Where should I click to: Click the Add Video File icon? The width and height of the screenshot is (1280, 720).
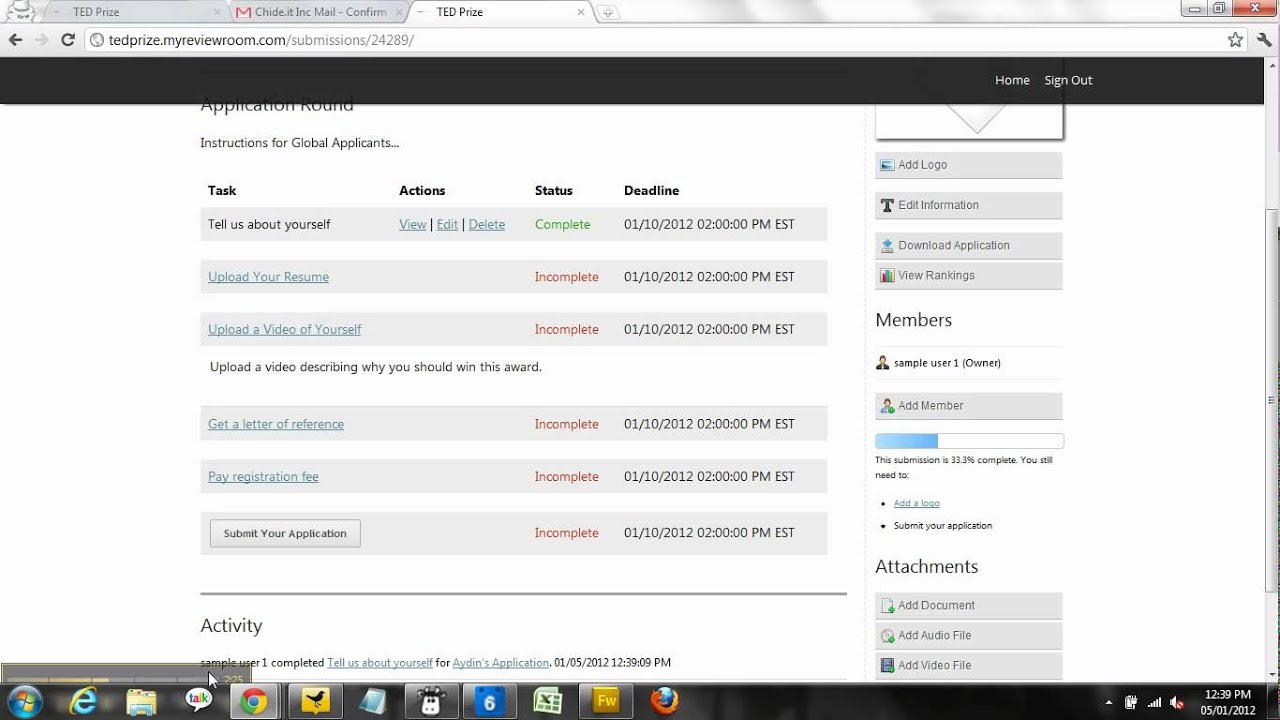(886, 665)
